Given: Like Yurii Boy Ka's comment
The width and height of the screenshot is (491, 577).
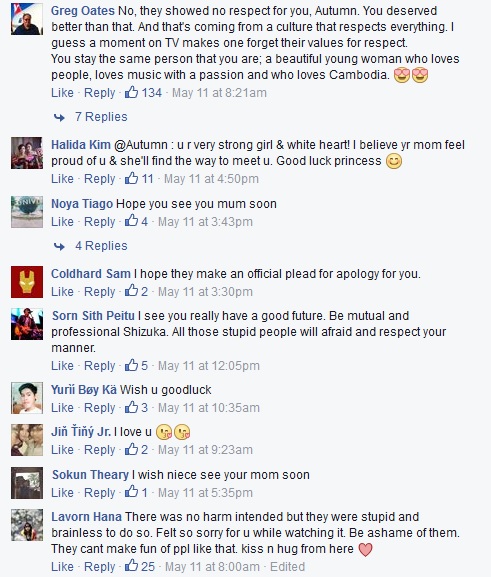Looking at the screenshot, I should (62, 407).
